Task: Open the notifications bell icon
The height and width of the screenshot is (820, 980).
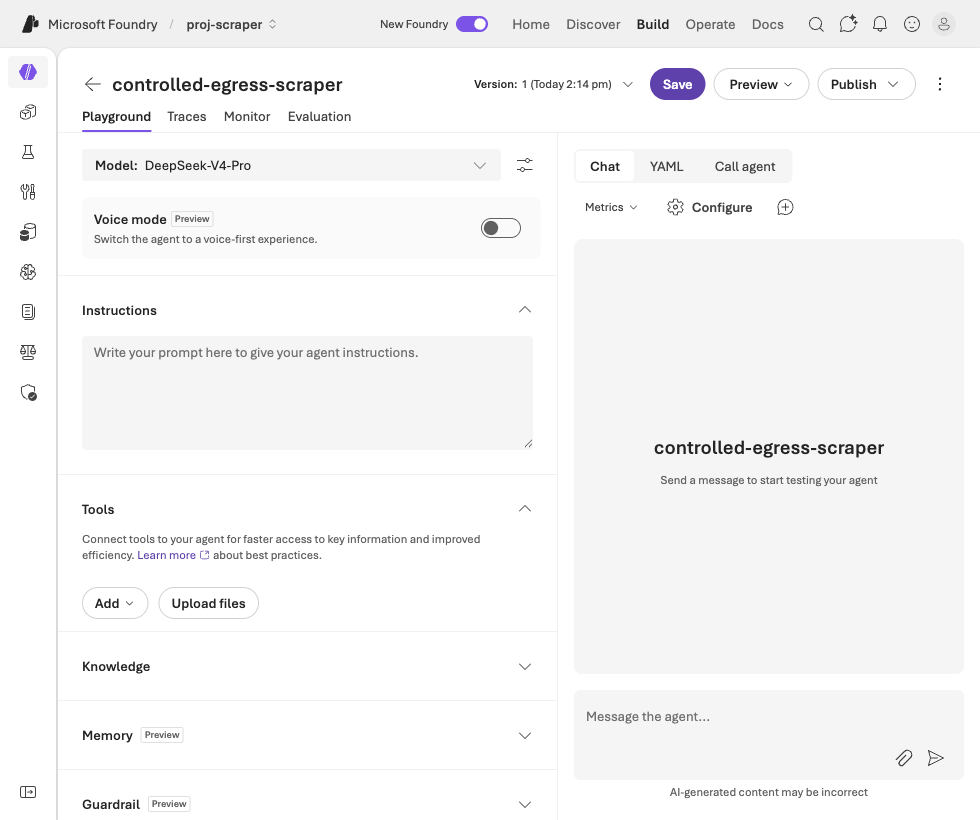Action: tap(880, 24)
